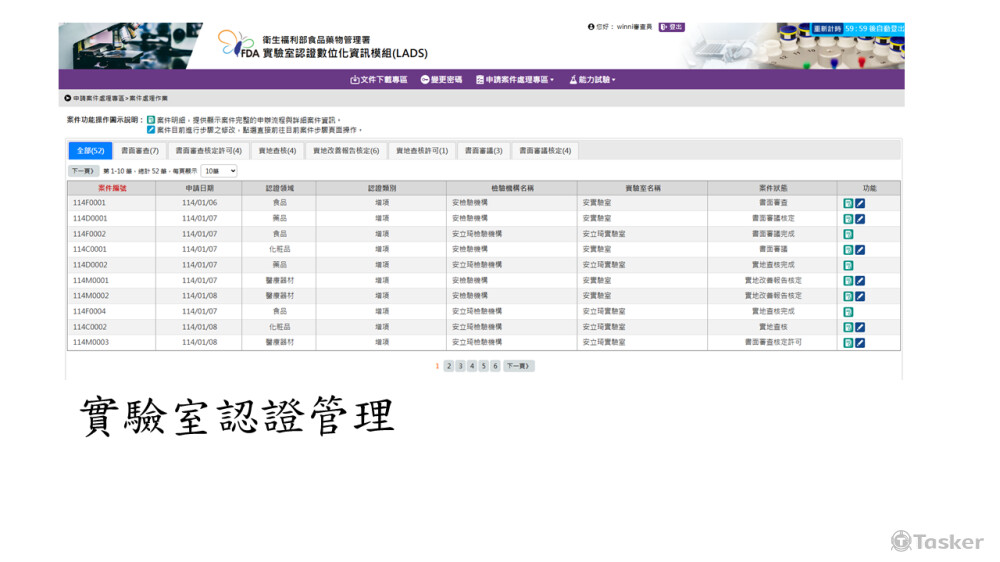This screenshot has height=562, width=1000.
Task: Click the edit pencil icon for 114F0001
Action: click(860, 203)
